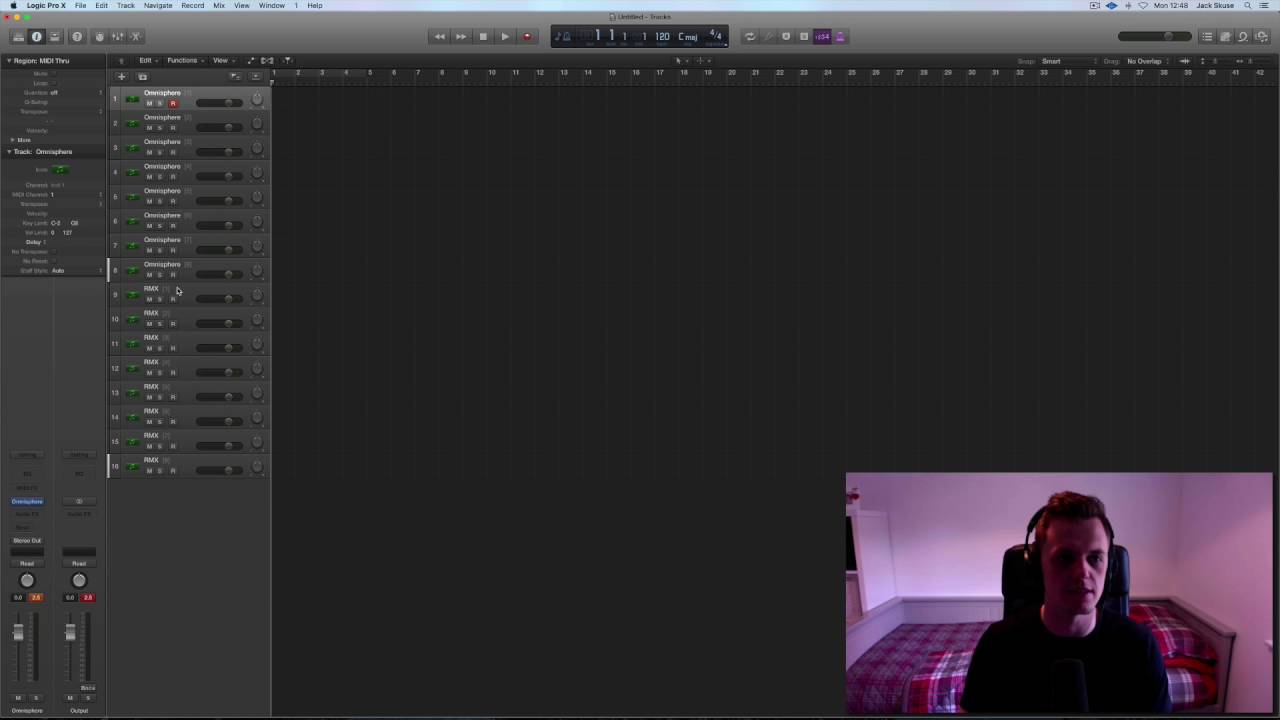Open Quick Help question mark icon
This screenshot has height=720, width=1280.
tap(77, 37)
